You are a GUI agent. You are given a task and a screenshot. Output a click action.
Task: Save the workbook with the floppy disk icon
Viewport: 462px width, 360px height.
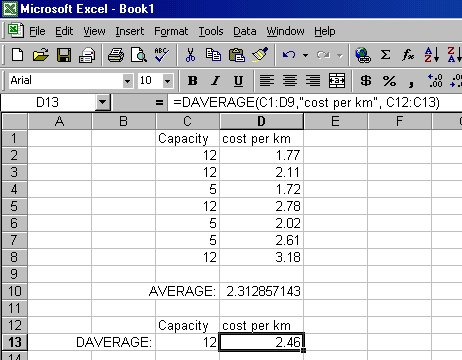point(64,54)
